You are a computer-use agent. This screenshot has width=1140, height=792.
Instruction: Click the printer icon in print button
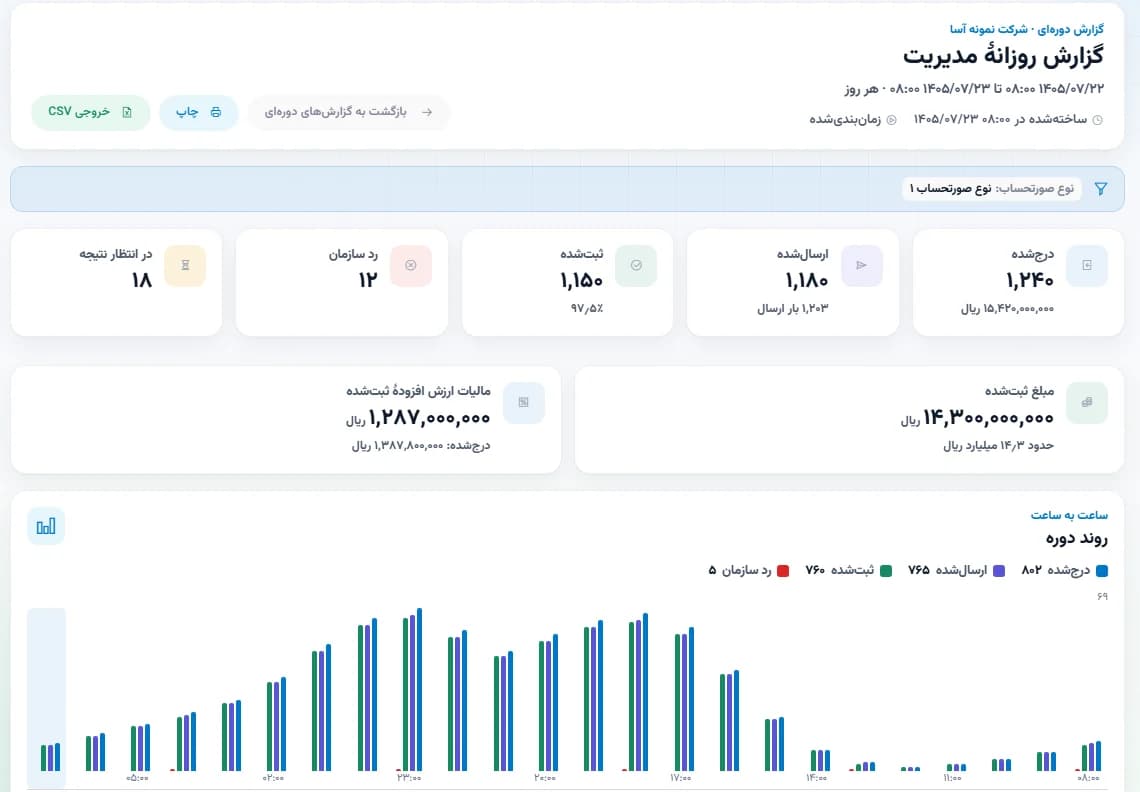tap(216, 112)
